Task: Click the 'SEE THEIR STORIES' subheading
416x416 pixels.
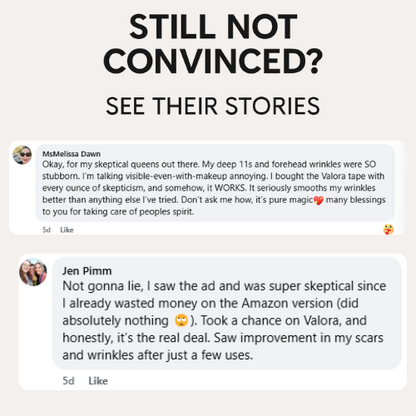Action: click(213, 106)
